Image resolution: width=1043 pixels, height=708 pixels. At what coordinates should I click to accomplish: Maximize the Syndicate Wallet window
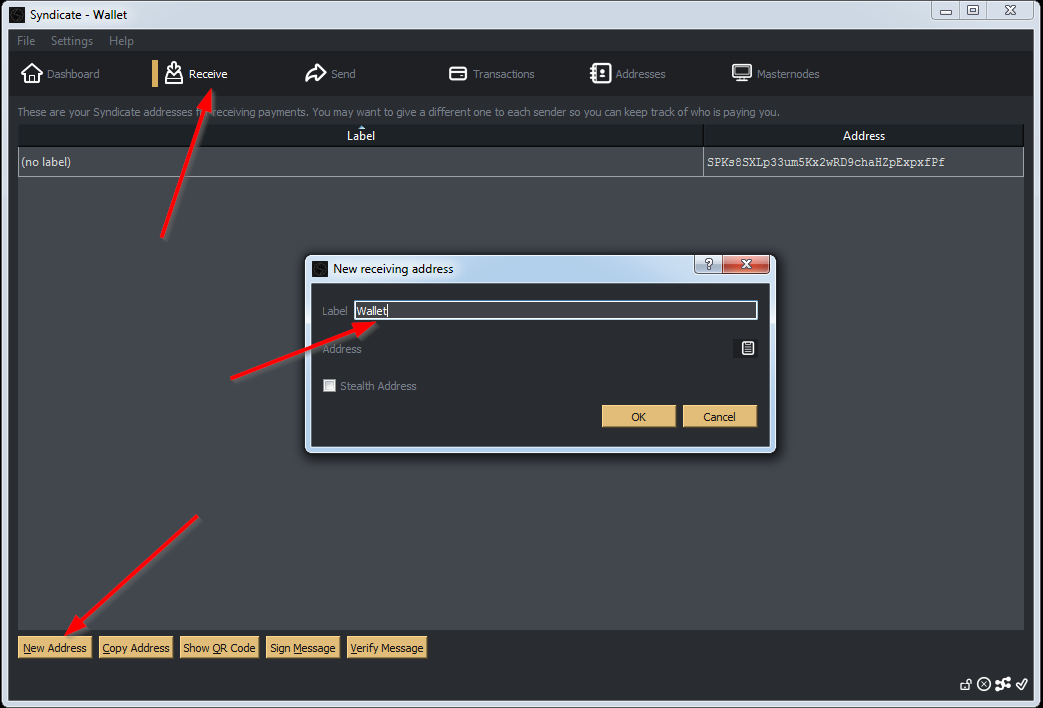point(973,11)
